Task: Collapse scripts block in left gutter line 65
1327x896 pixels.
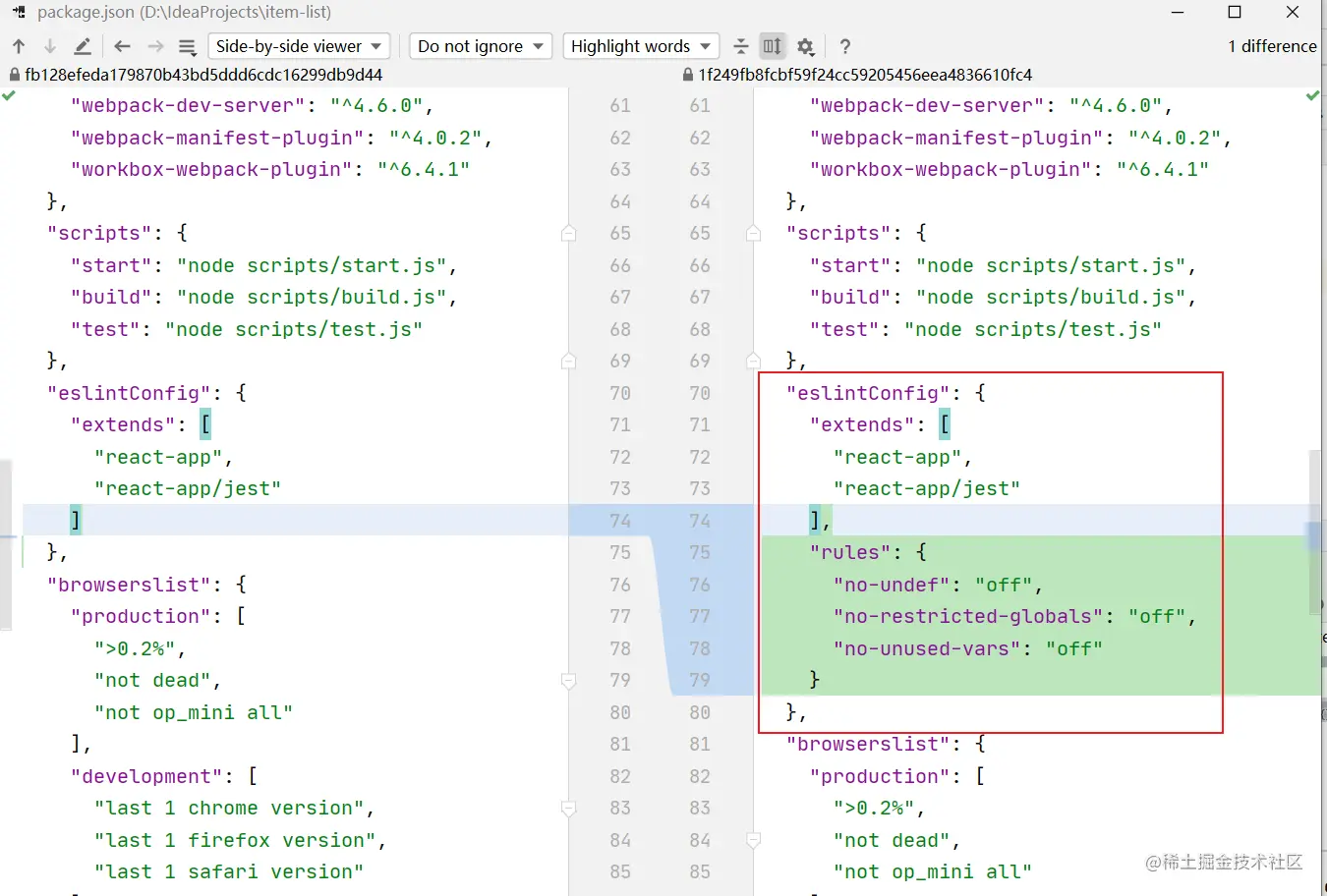Action: tap(568, 234)
